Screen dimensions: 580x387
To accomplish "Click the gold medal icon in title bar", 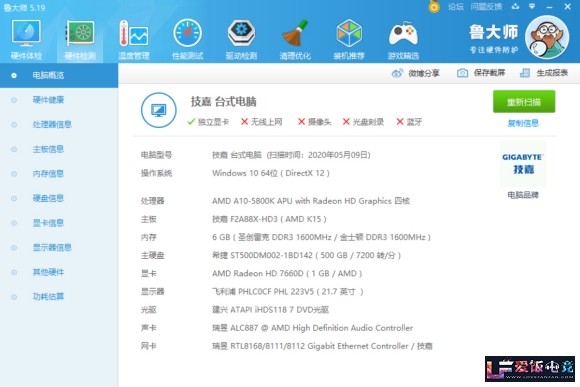I will 434,7.
